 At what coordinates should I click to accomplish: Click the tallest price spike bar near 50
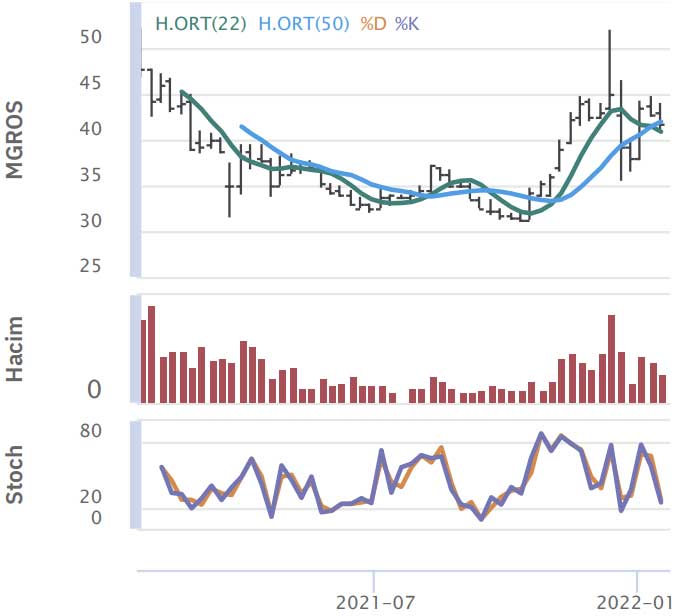tap(610, 69)
